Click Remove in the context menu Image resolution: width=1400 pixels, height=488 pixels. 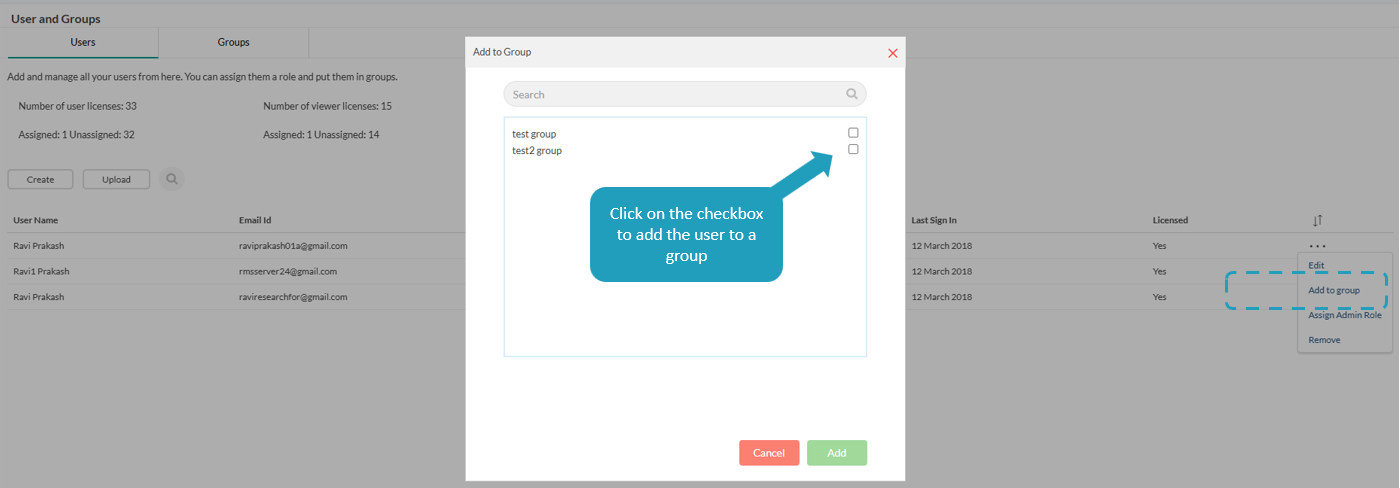coord(1324,340)
